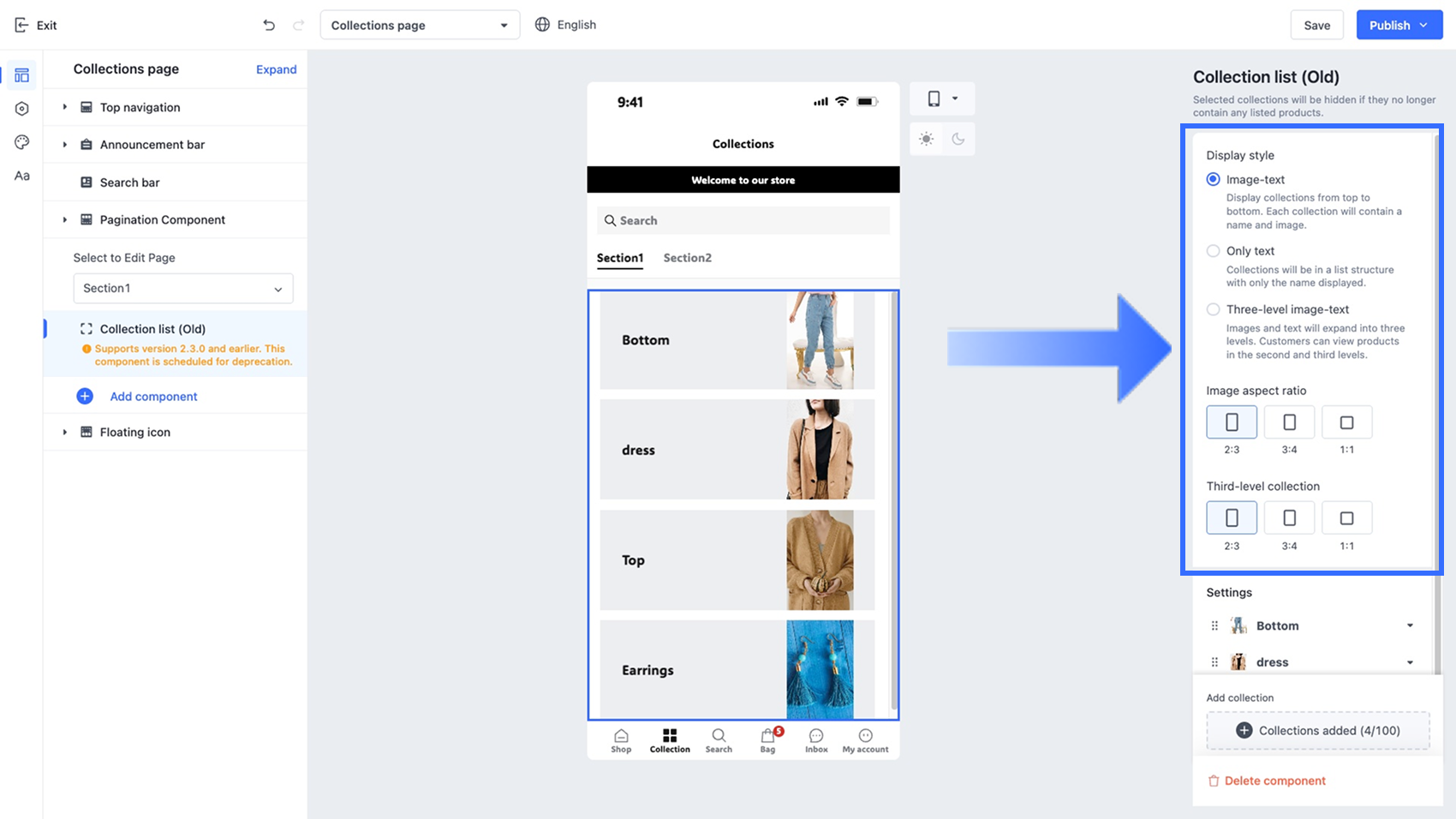Open the color palette sidebar icon
1456x819 pixels.
[x=22, y=142]
